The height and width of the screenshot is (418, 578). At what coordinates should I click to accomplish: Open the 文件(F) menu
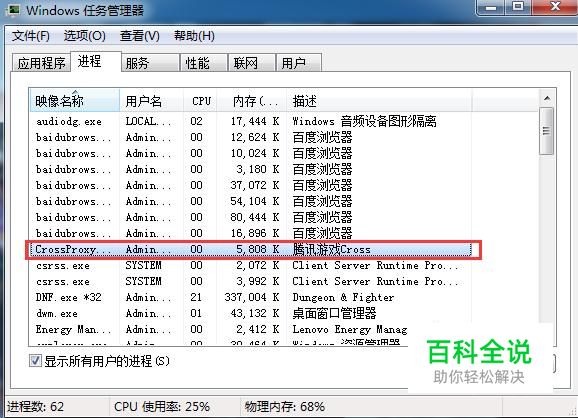tap(31, 36)
